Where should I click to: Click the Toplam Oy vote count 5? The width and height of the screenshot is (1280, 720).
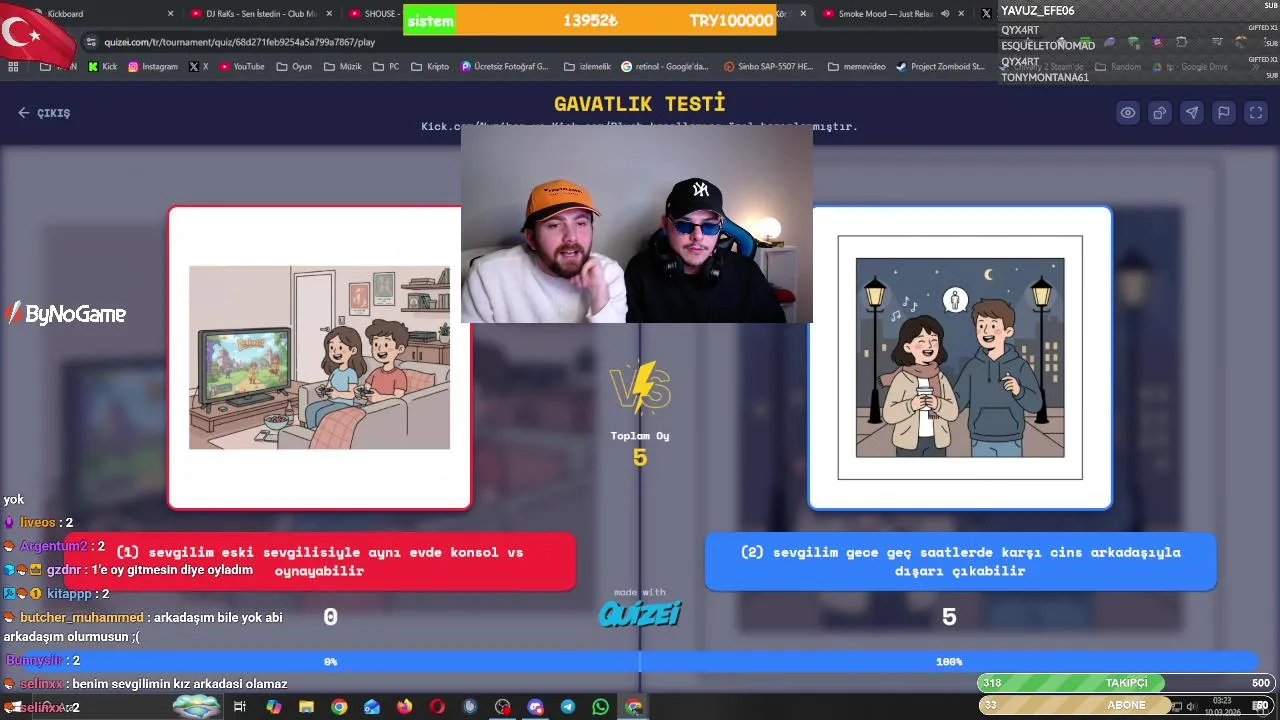pos(640,458)
